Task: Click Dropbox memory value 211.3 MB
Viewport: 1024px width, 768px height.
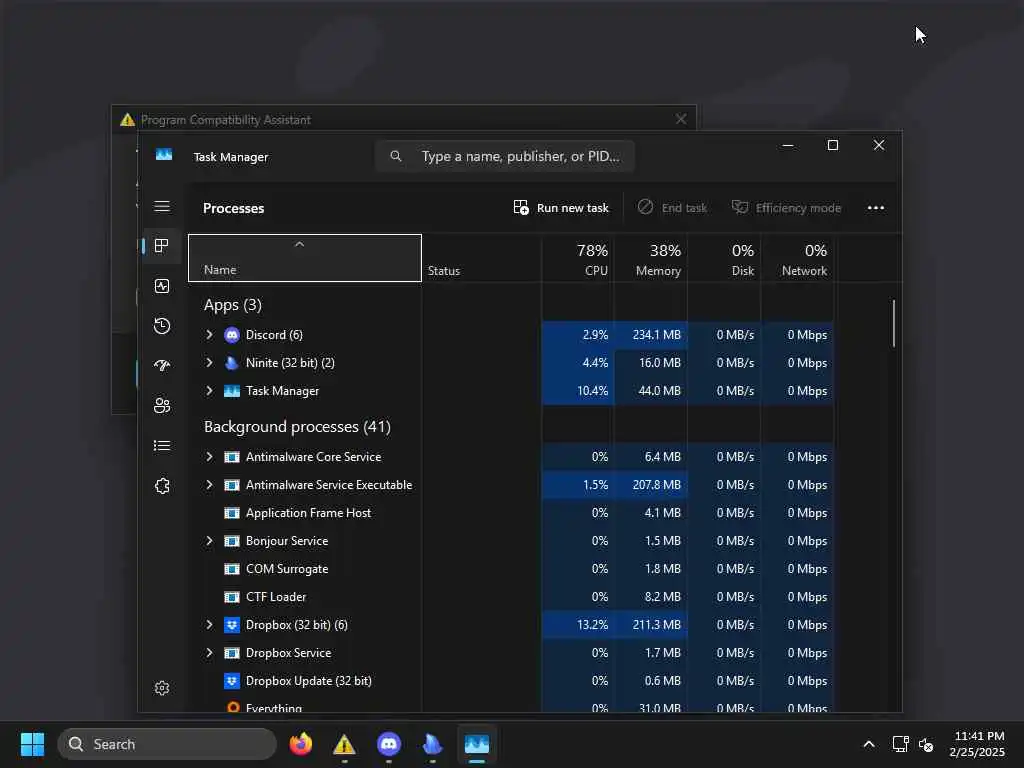Action: pyautogui.click(x=656, y=625)
